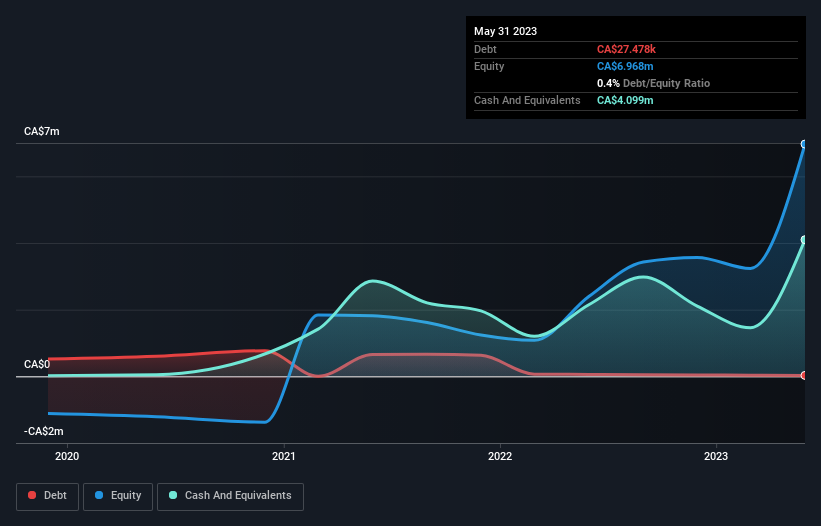Toggle the Debt series legend button

tap(48, 496)
